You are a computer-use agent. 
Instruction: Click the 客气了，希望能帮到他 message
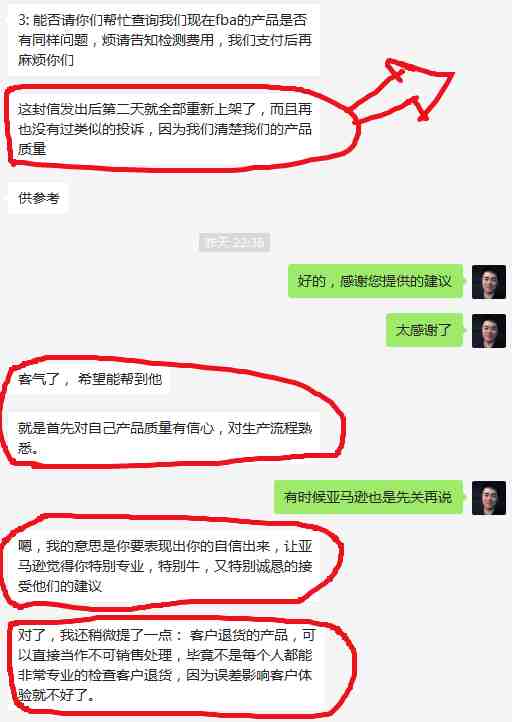90,379
